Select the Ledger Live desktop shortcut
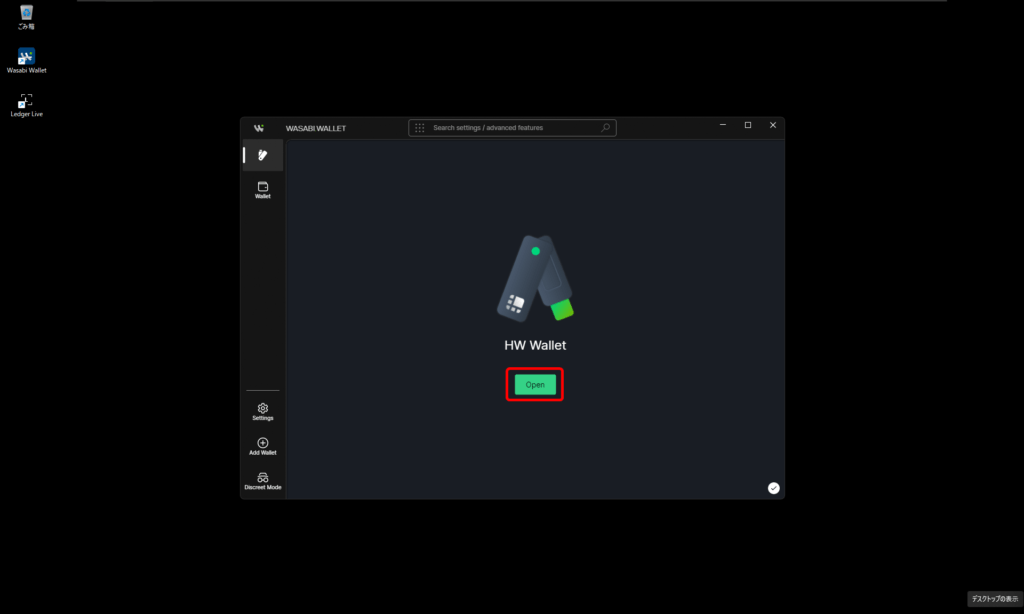 pyautogui.click(x=26, y=105)
